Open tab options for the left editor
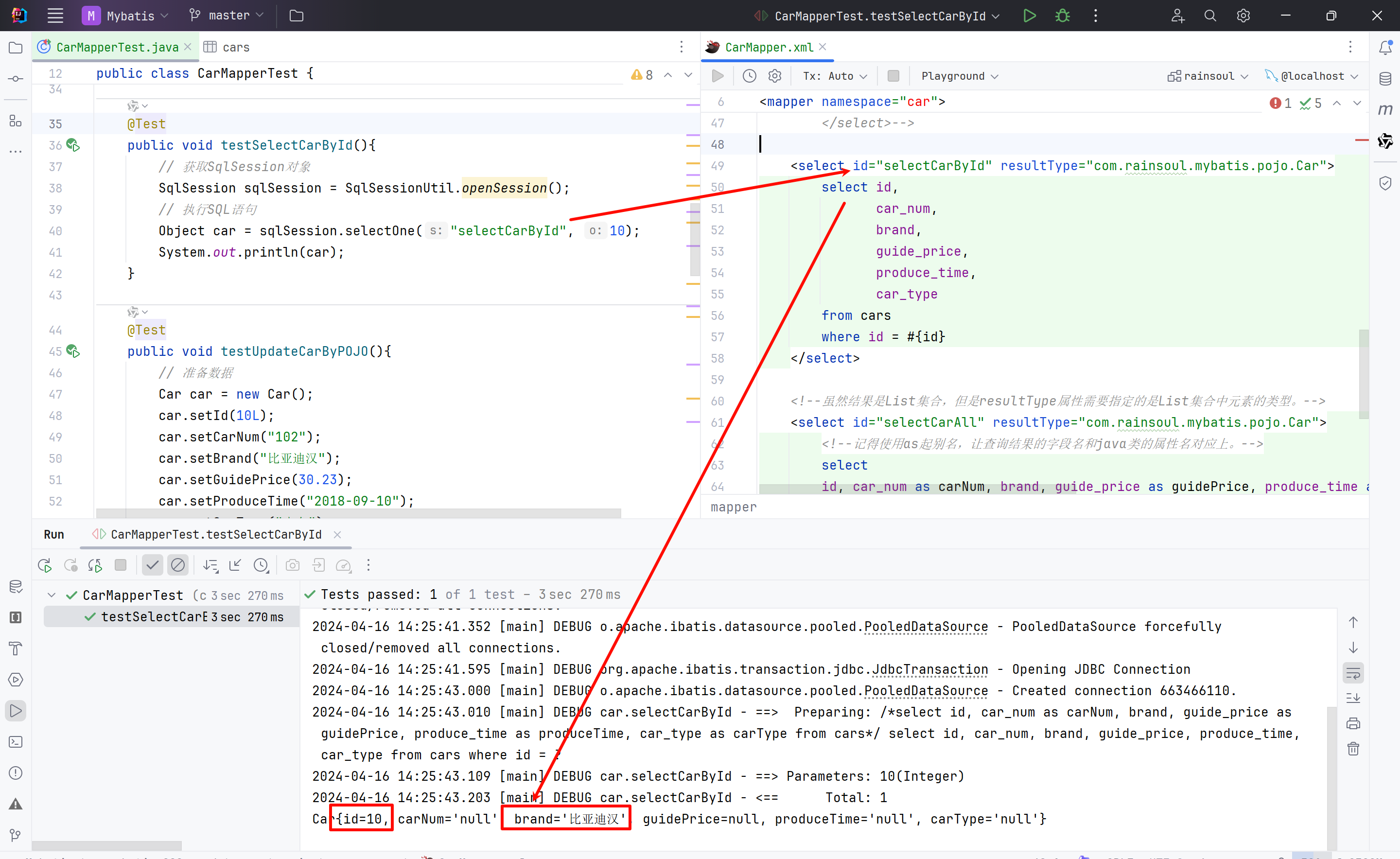 [681, 47]
